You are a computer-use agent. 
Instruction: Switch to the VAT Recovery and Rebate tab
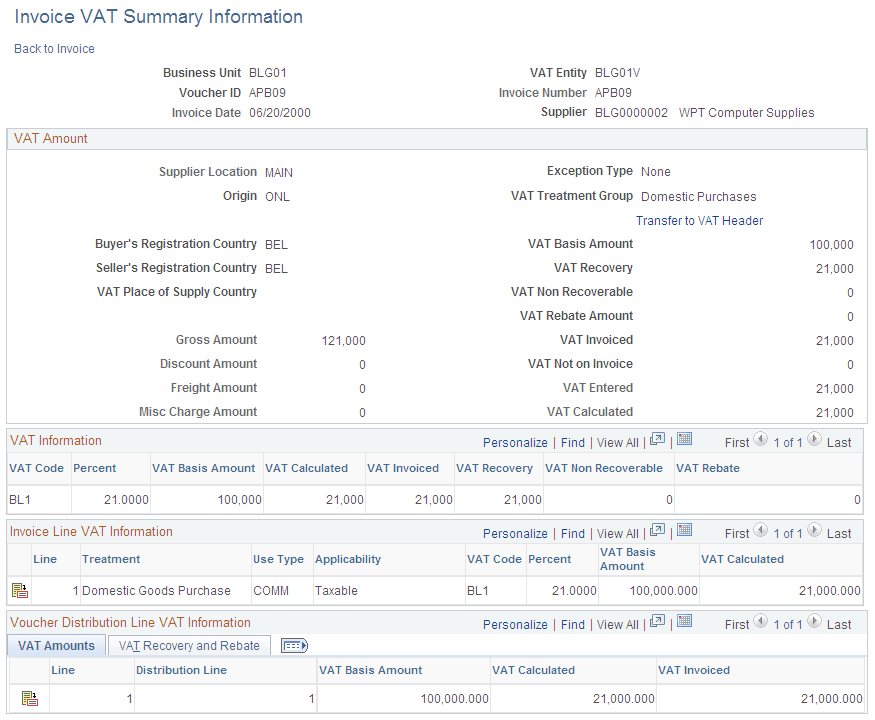pyautogui.click(x=188, y=645)
